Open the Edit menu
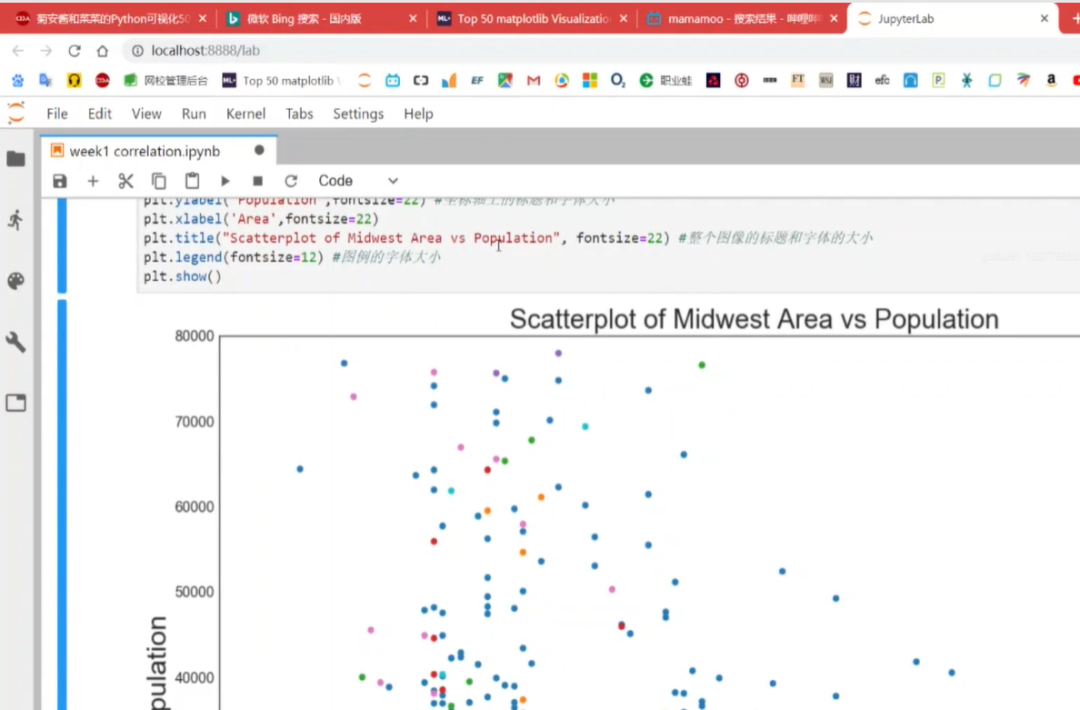 click(100, 114)
